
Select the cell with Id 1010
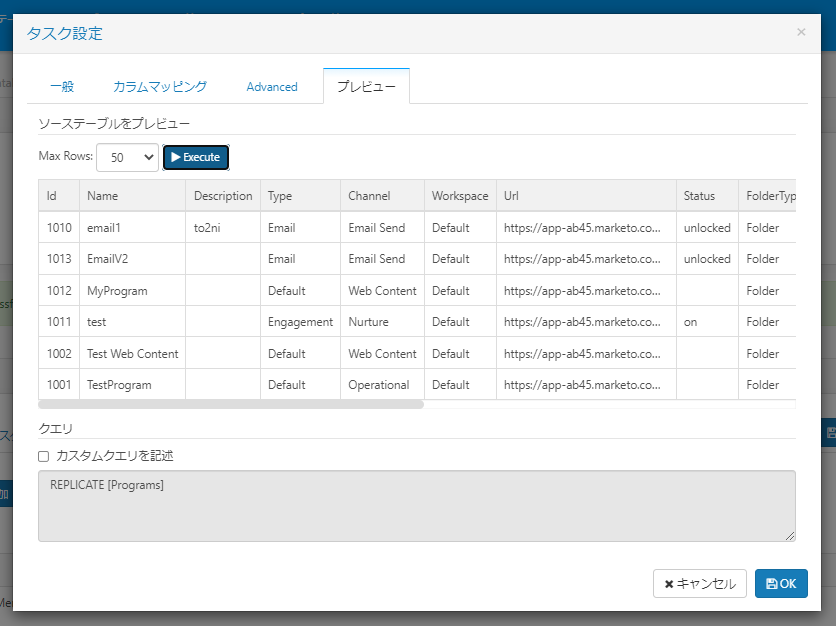[59, 228]
